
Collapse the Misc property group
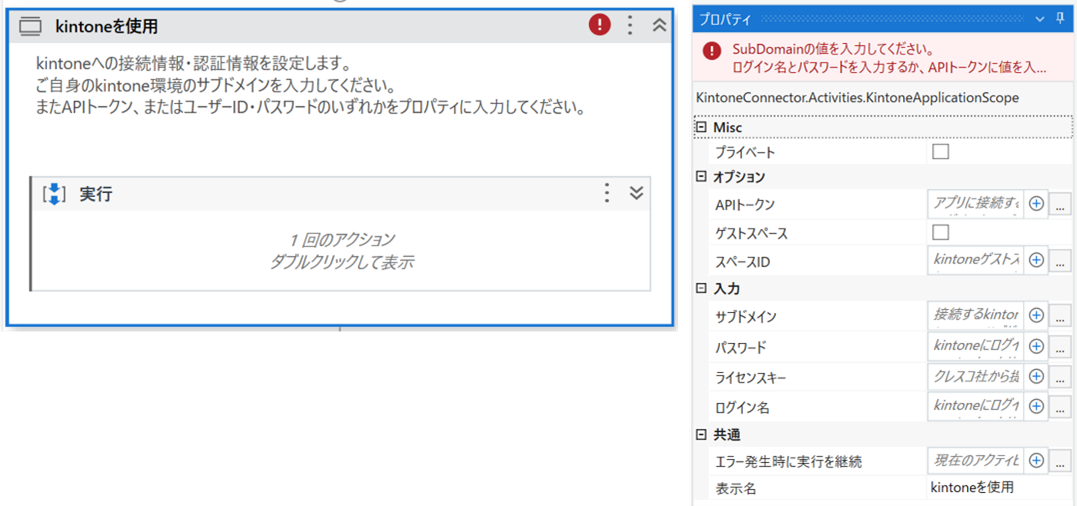[701, 128]
